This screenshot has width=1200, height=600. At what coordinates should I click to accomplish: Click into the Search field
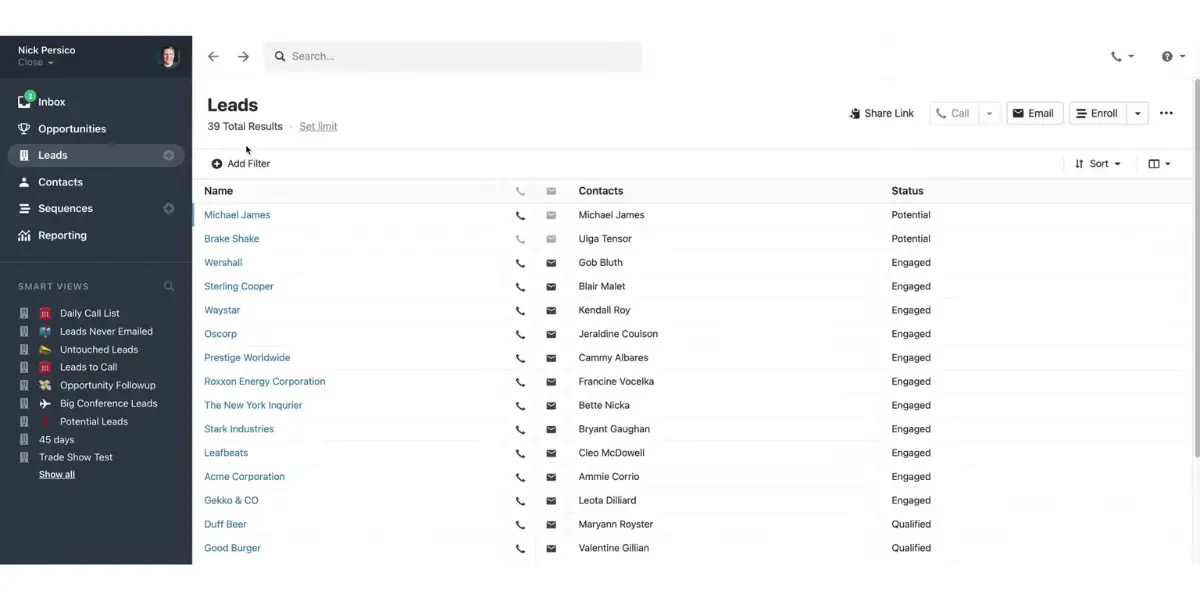[x=453, y=57]
